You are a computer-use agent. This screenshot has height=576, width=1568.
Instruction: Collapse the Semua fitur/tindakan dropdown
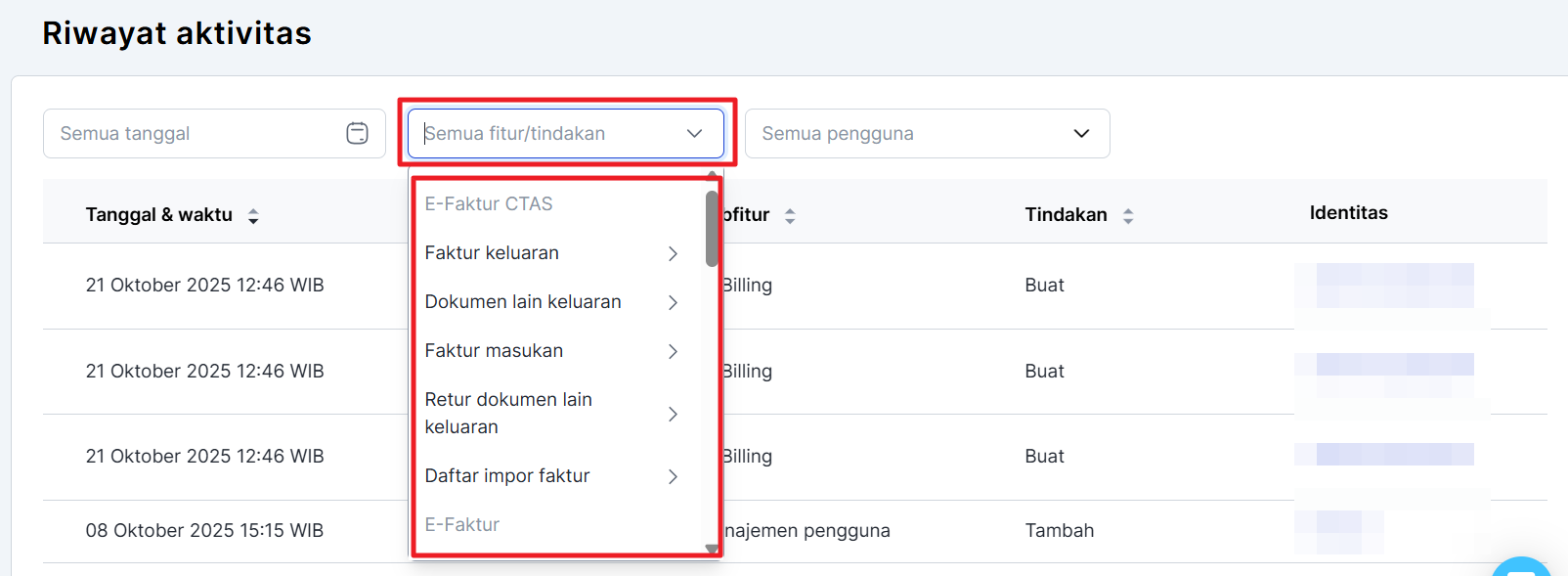(694, 134)
